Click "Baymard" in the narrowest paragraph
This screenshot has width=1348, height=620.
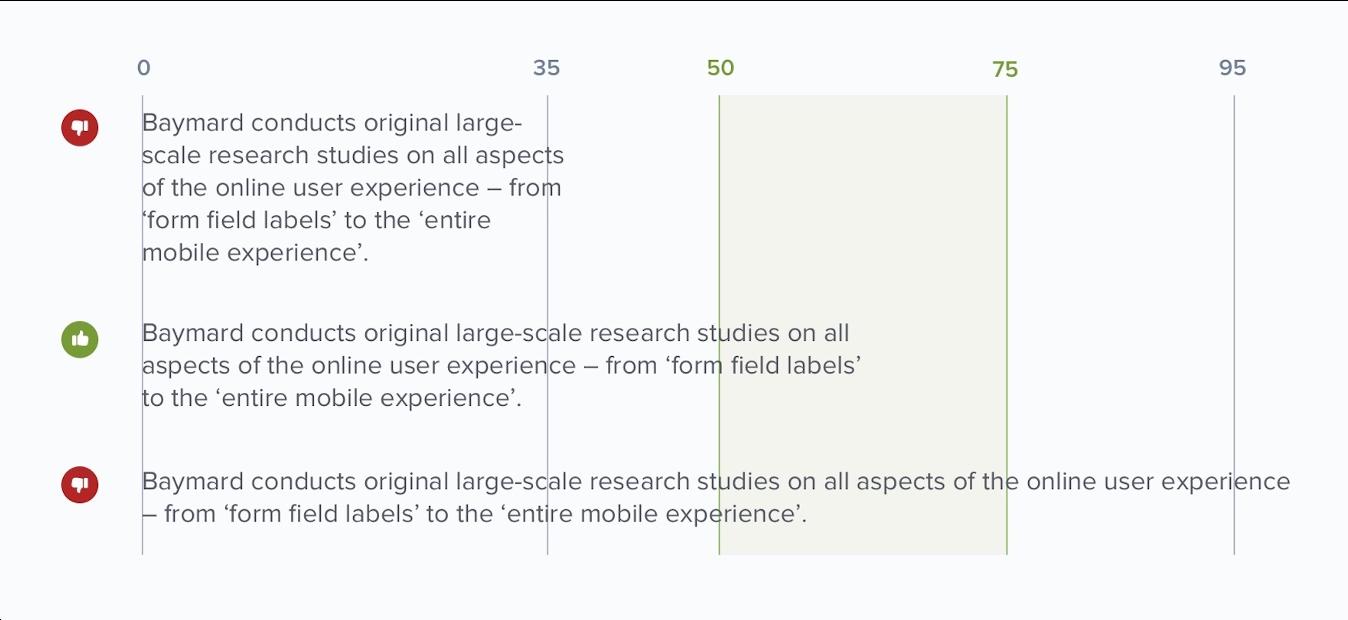tap(193, 123)
